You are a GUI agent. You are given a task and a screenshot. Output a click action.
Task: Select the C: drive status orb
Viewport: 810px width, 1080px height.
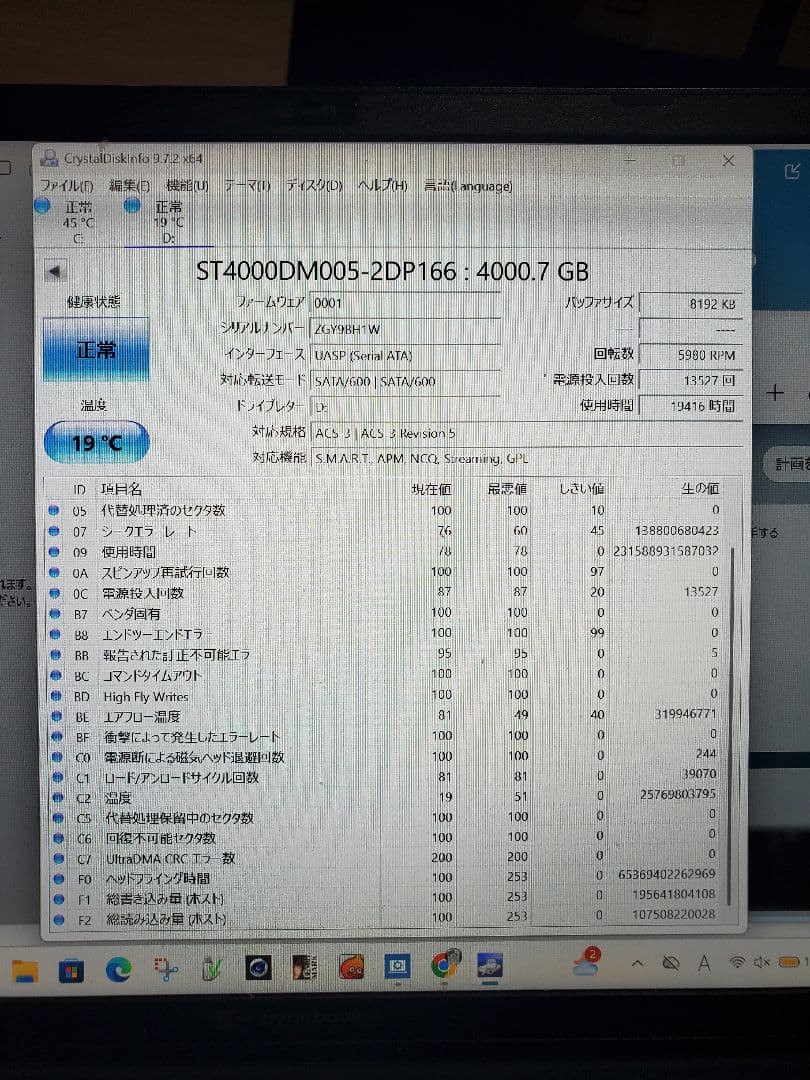pyautogui.click(x=42, y=205)
